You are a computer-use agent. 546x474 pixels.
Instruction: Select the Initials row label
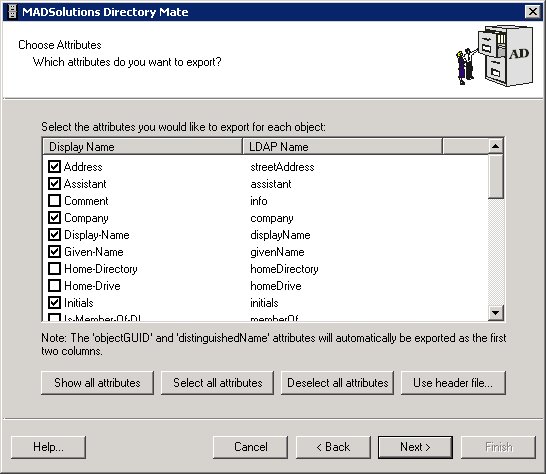[79, 303]
